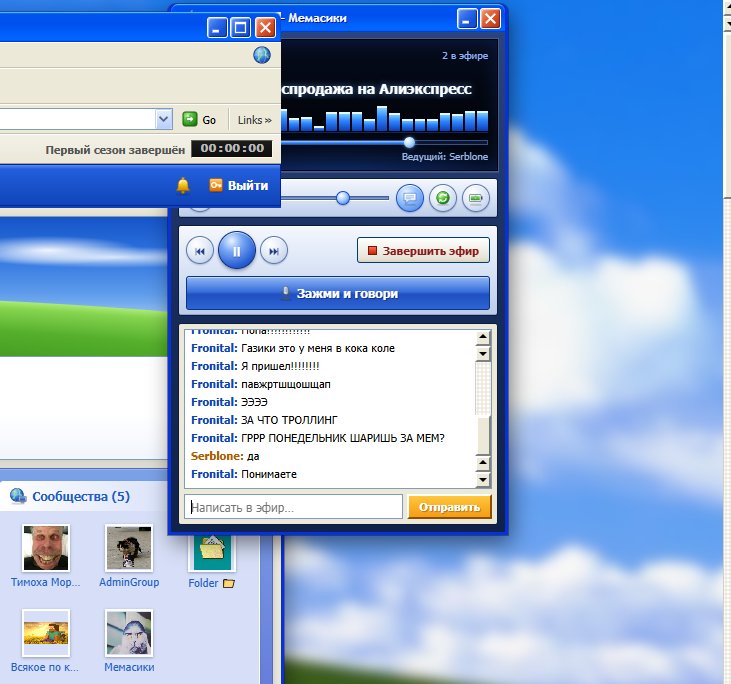The image size is (731, 684).
Task: Click the Первый сезон завершён label
Action: tap(115, 150)
